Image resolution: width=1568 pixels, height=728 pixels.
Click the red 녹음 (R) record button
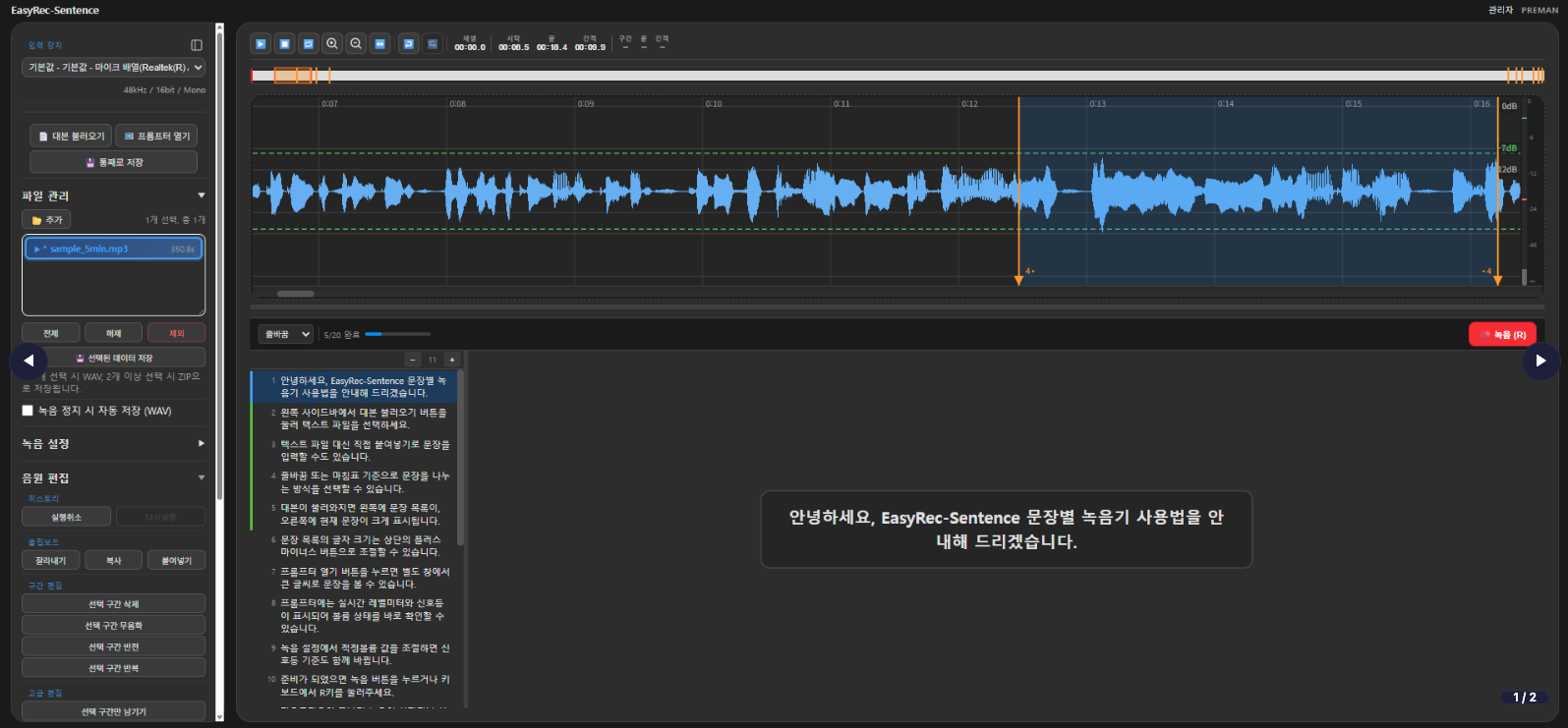(1501, 335)
